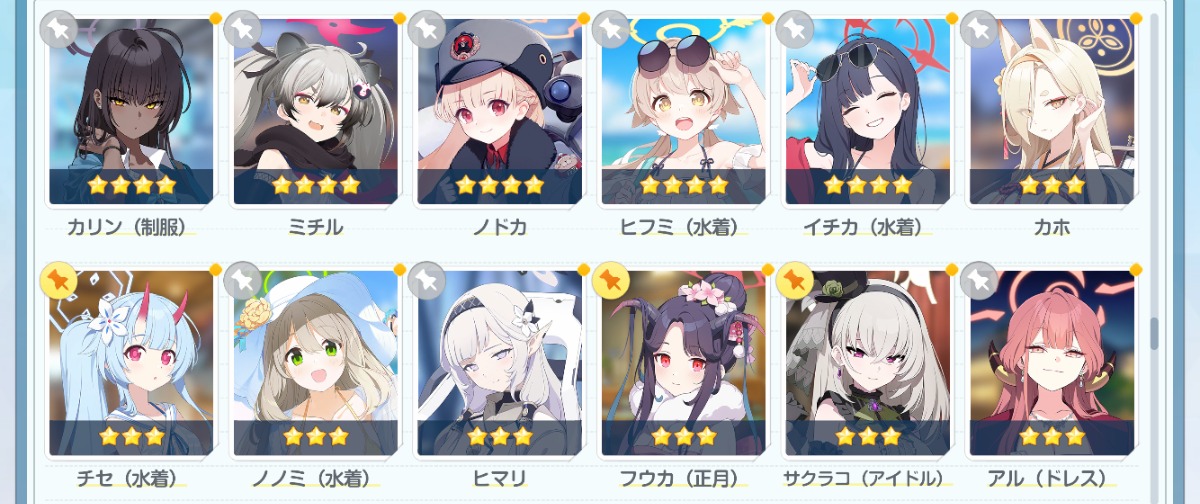
Task: Toggle pin icon on ミチル card
Action: pos(243,29)
